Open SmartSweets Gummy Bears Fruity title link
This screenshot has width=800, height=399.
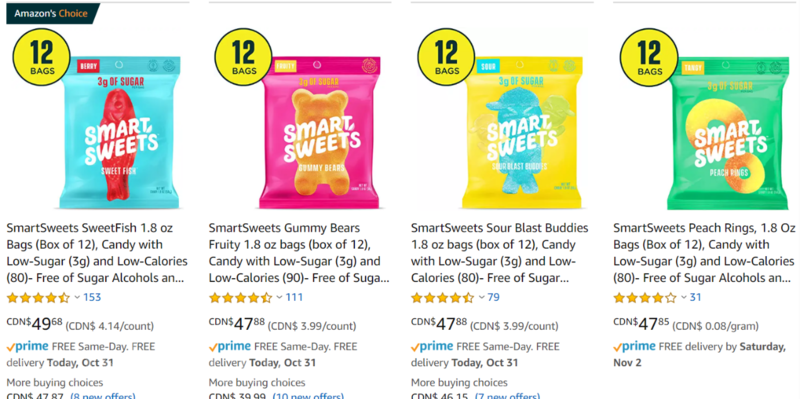(299, 253)
